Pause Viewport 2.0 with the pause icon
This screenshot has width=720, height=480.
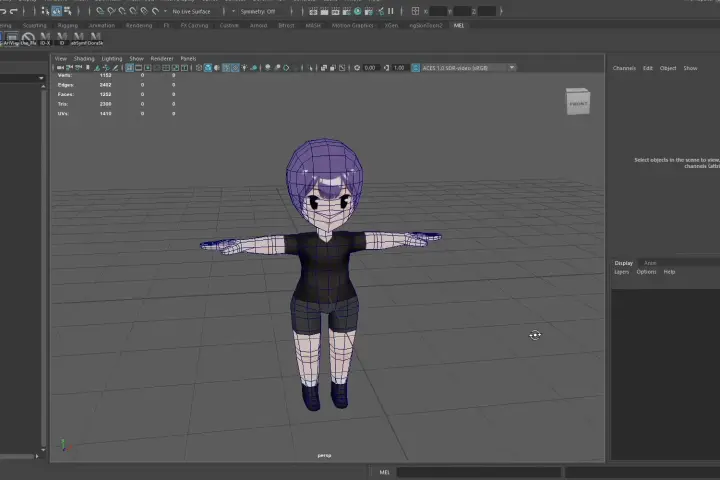click(391, 11)
